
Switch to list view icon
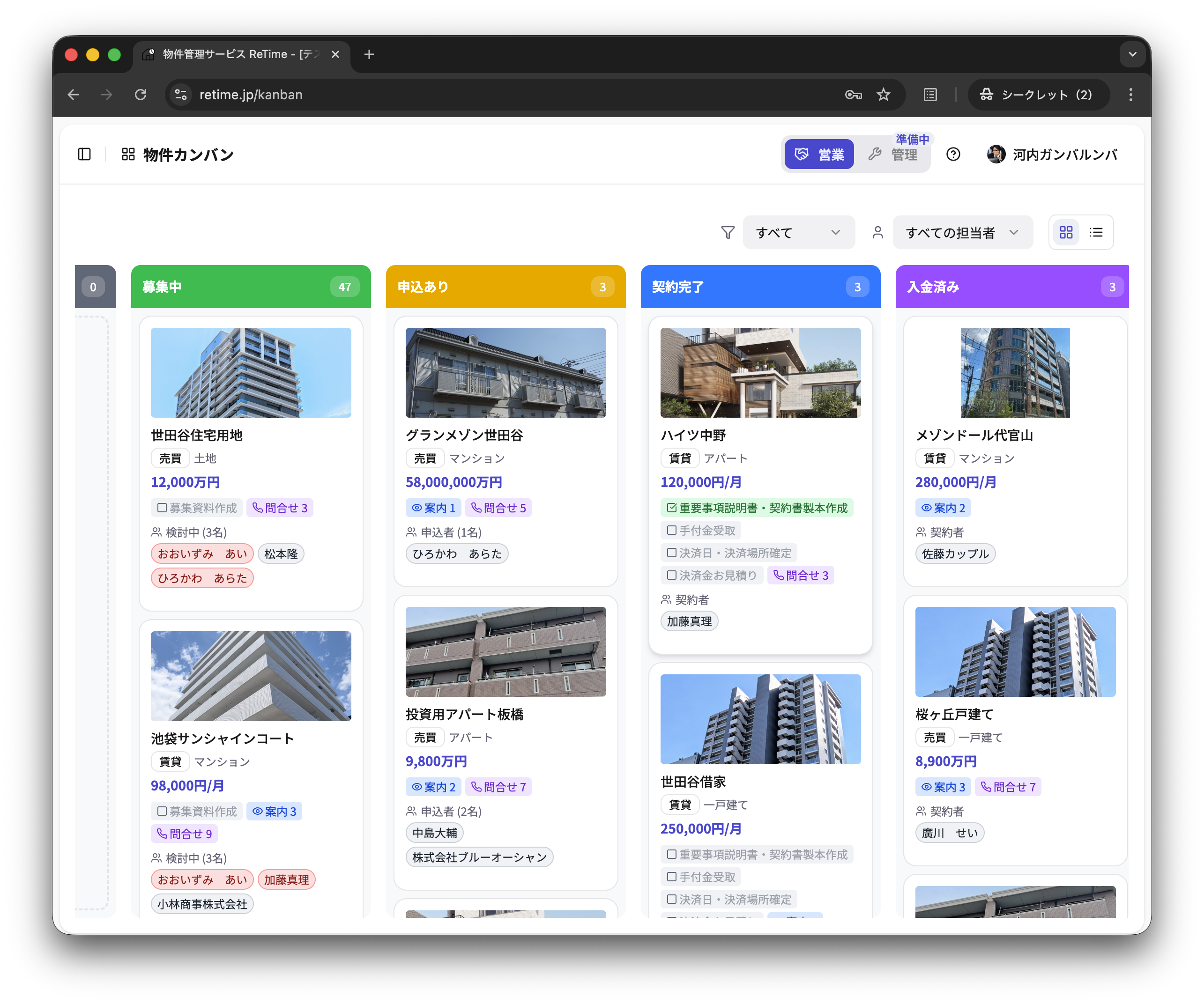1096,232
